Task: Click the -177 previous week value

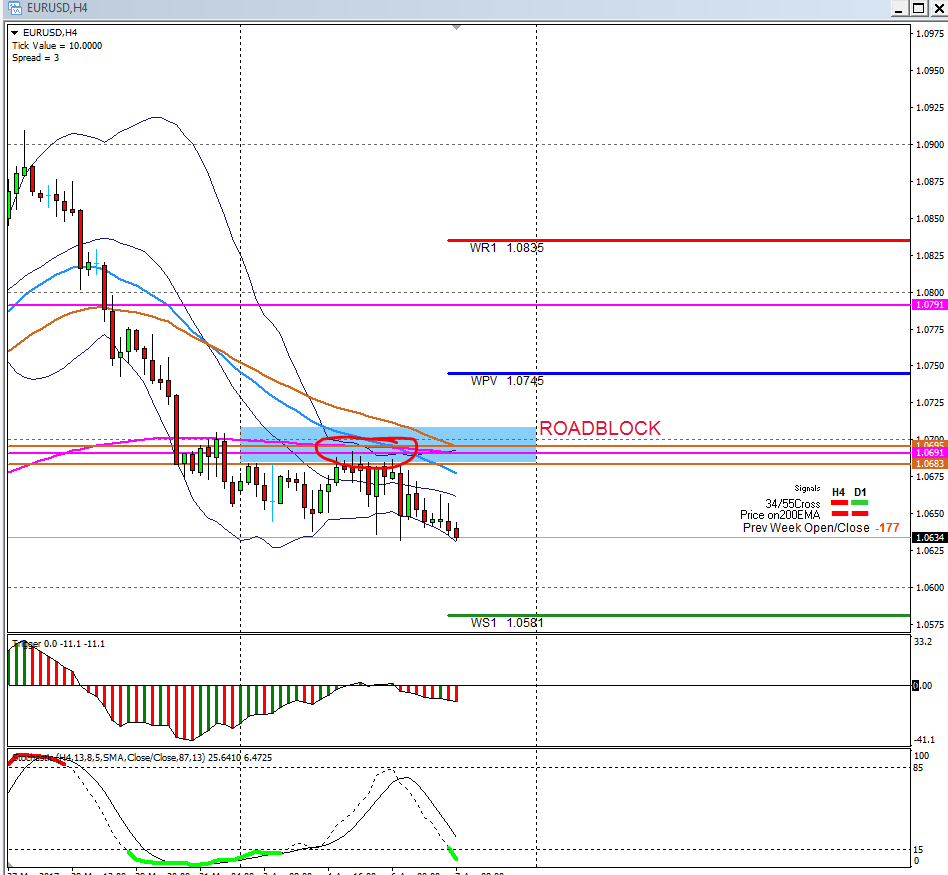Action: 888,528
